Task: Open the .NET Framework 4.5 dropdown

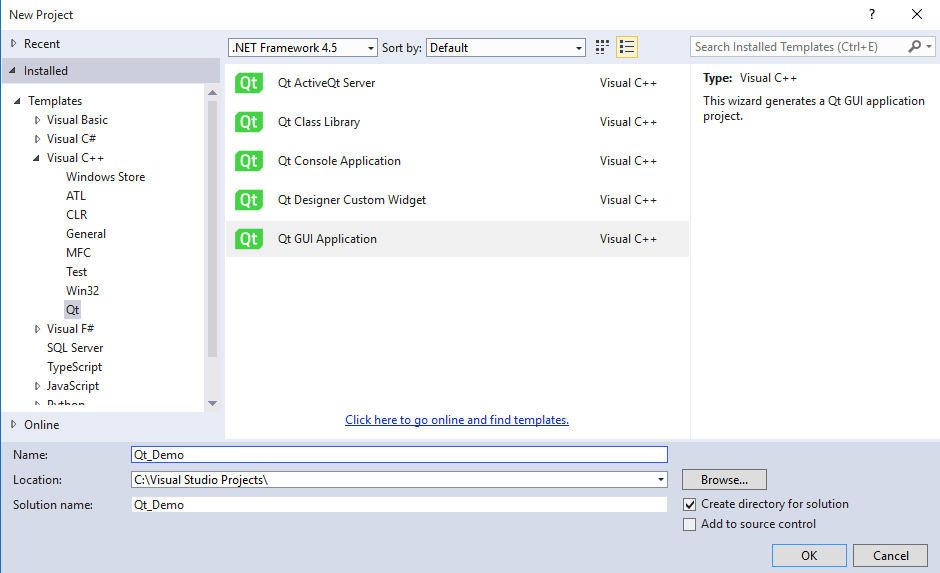Action: 303,47
